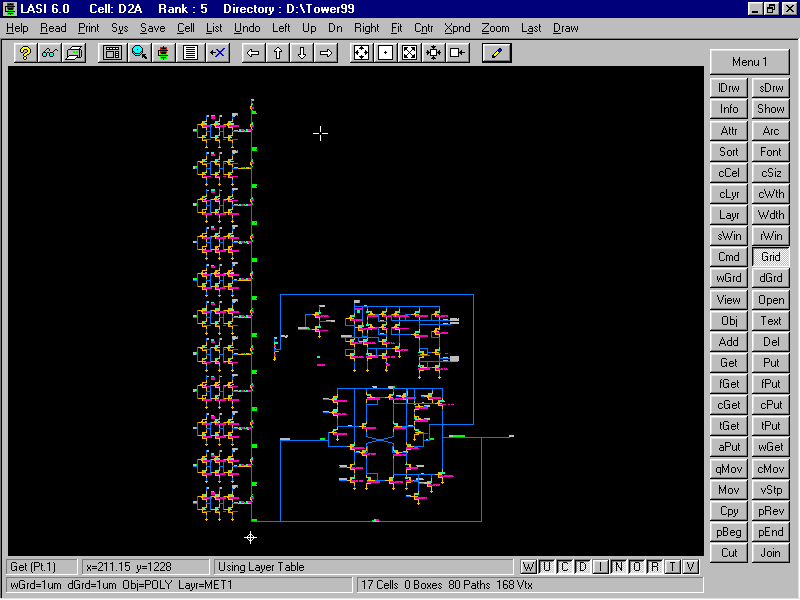
Task: Toggle the V status flag button
Action: 690,568
